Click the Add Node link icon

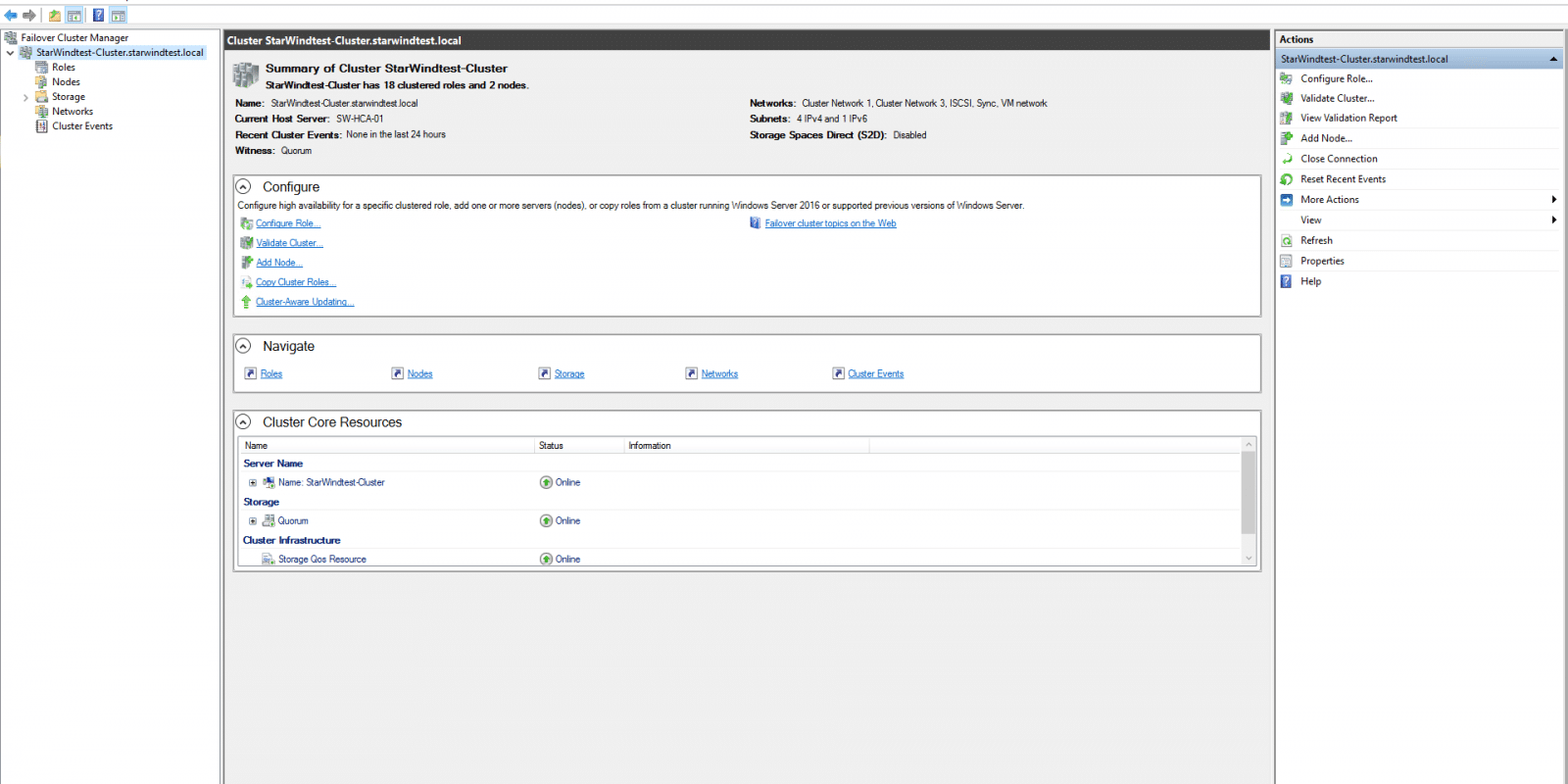[x=247, y=263]
